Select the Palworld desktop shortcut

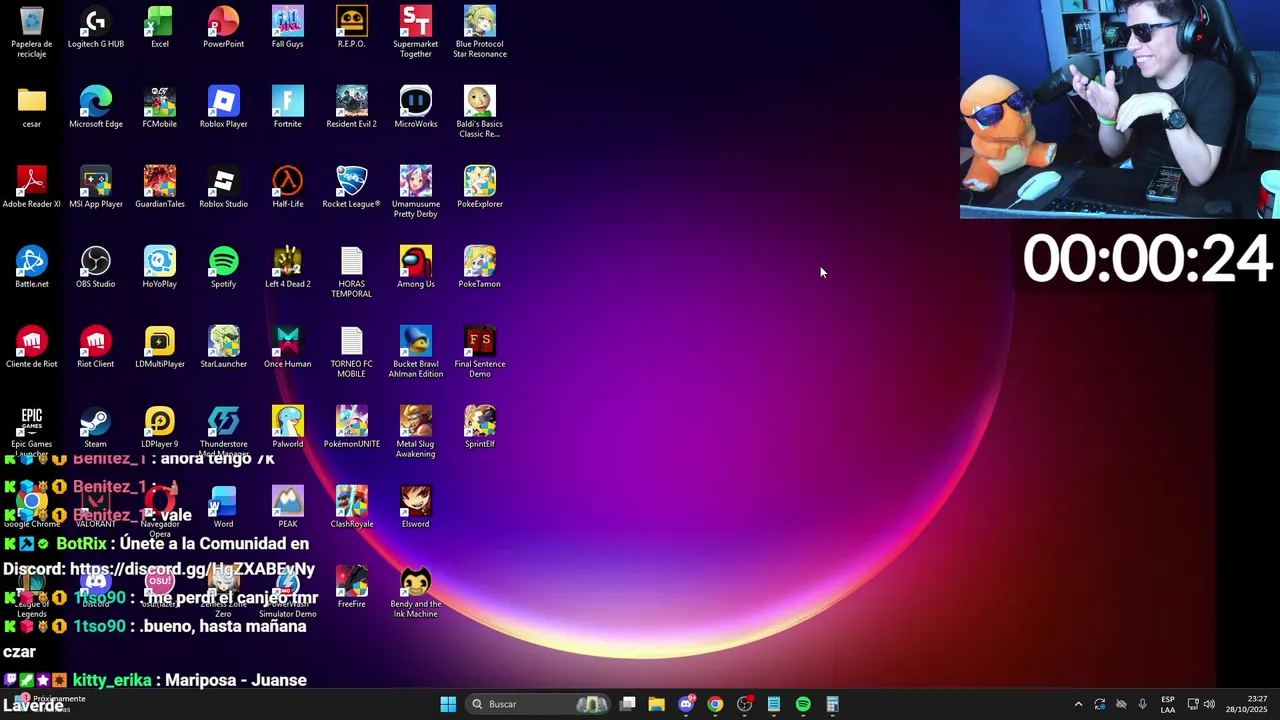[x=288, y=428]
